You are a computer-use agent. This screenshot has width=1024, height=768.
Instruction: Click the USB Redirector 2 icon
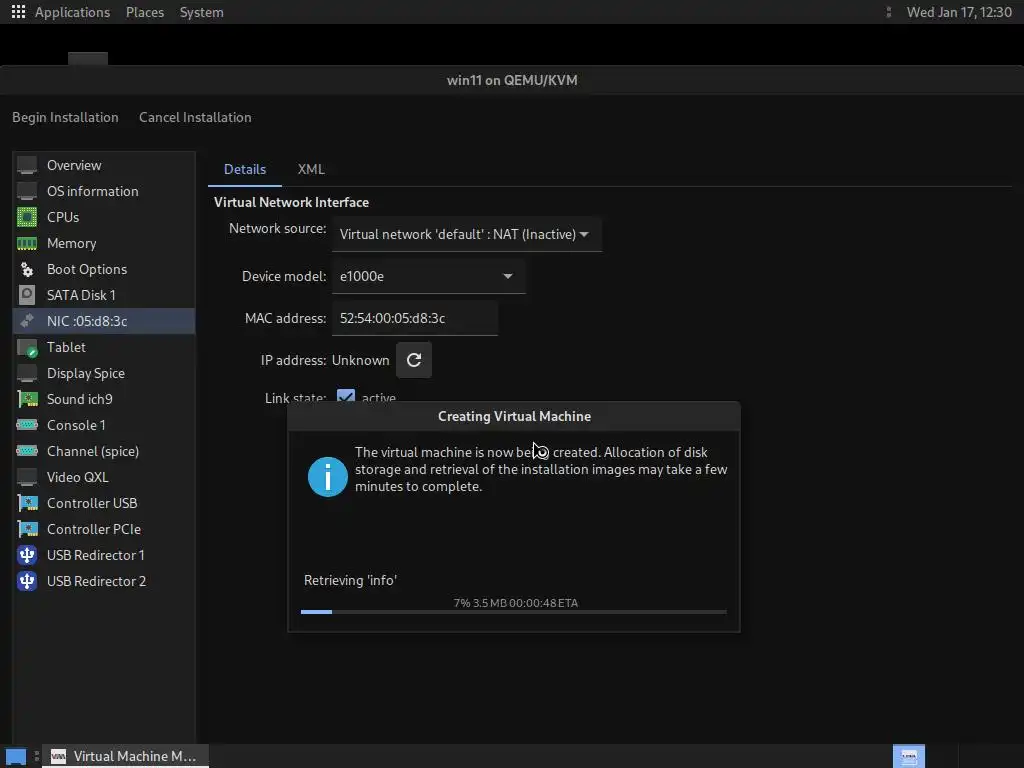27,581
